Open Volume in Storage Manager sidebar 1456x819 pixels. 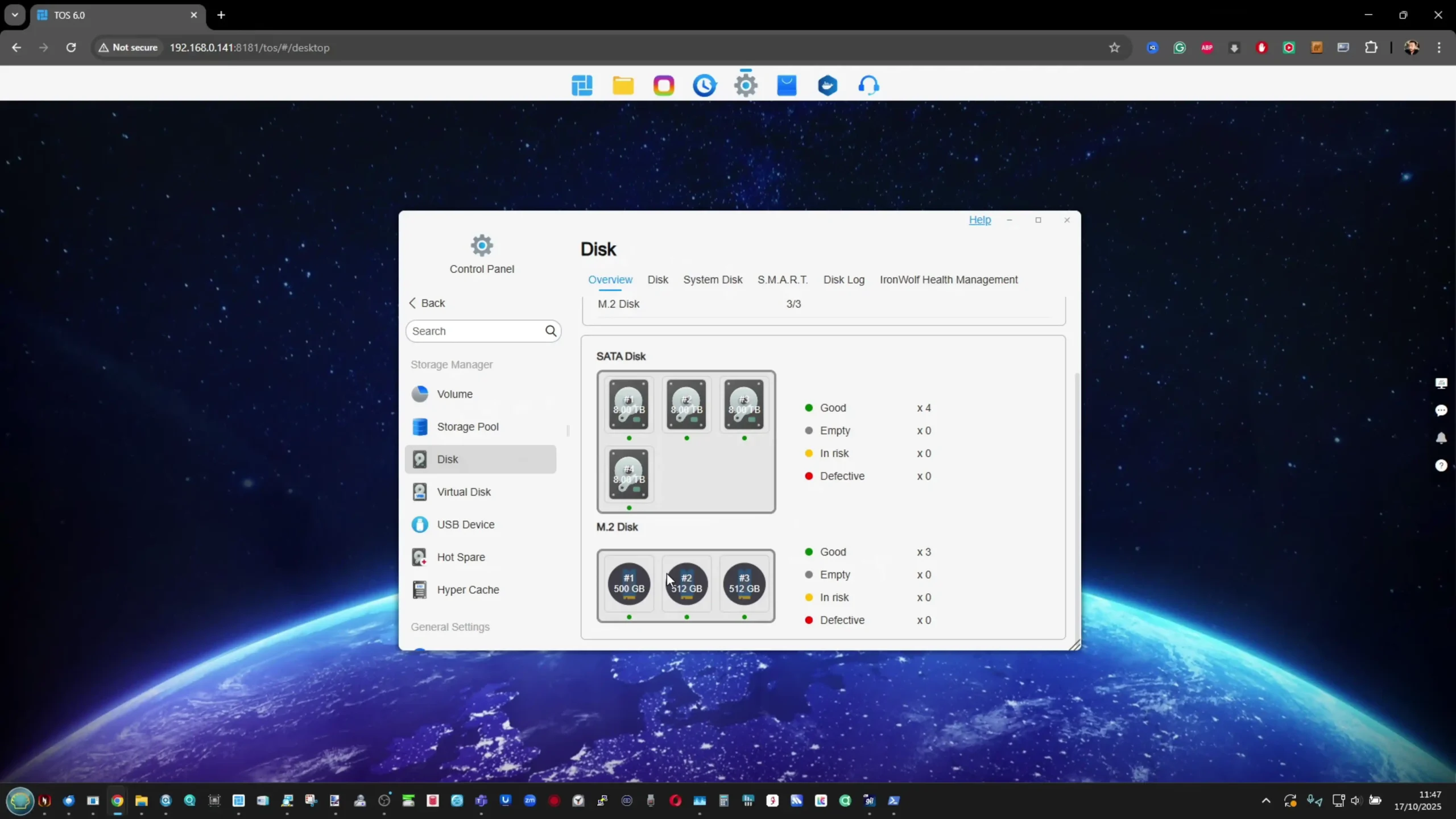pyautogui.click(x=454, y=394)
